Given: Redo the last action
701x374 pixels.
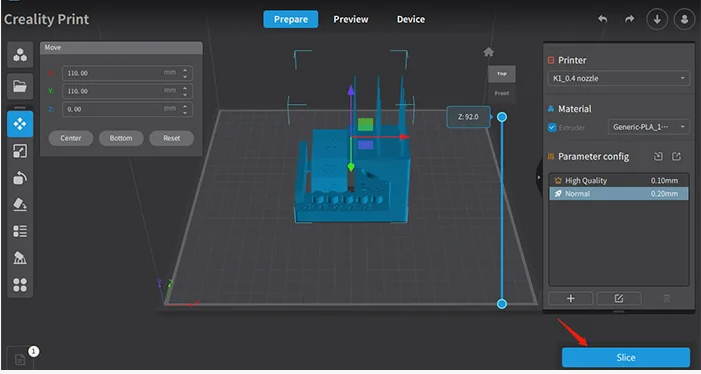Looking at the screenshot, I should [x=629, y=19].
